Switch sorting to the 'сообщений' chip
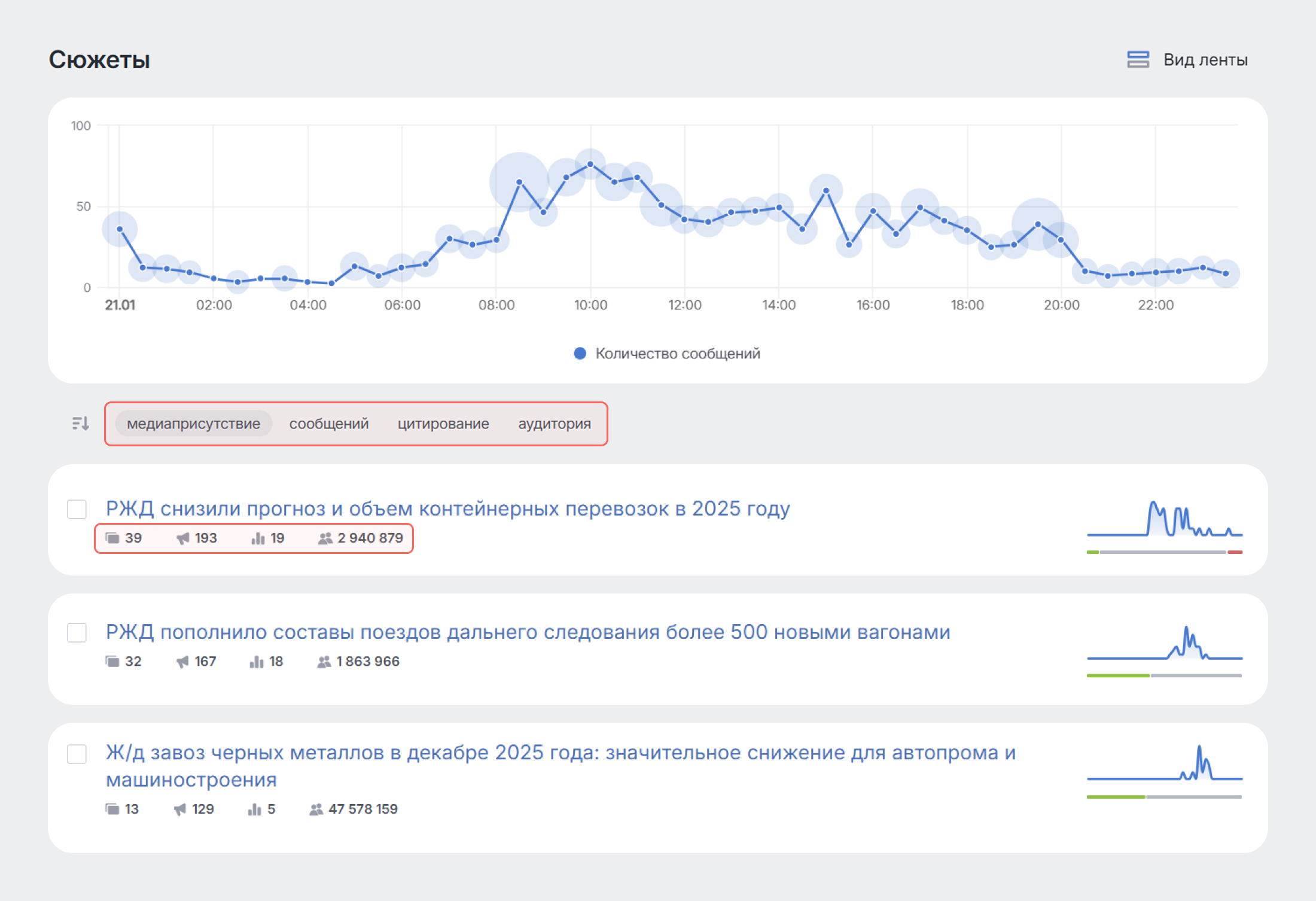 point(328,424)
